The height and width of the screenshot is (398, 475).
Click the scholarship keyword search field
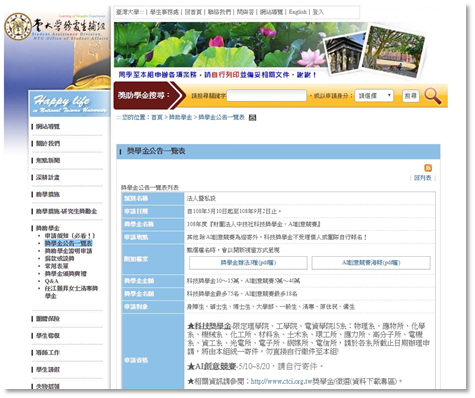(x=266, y=96)
